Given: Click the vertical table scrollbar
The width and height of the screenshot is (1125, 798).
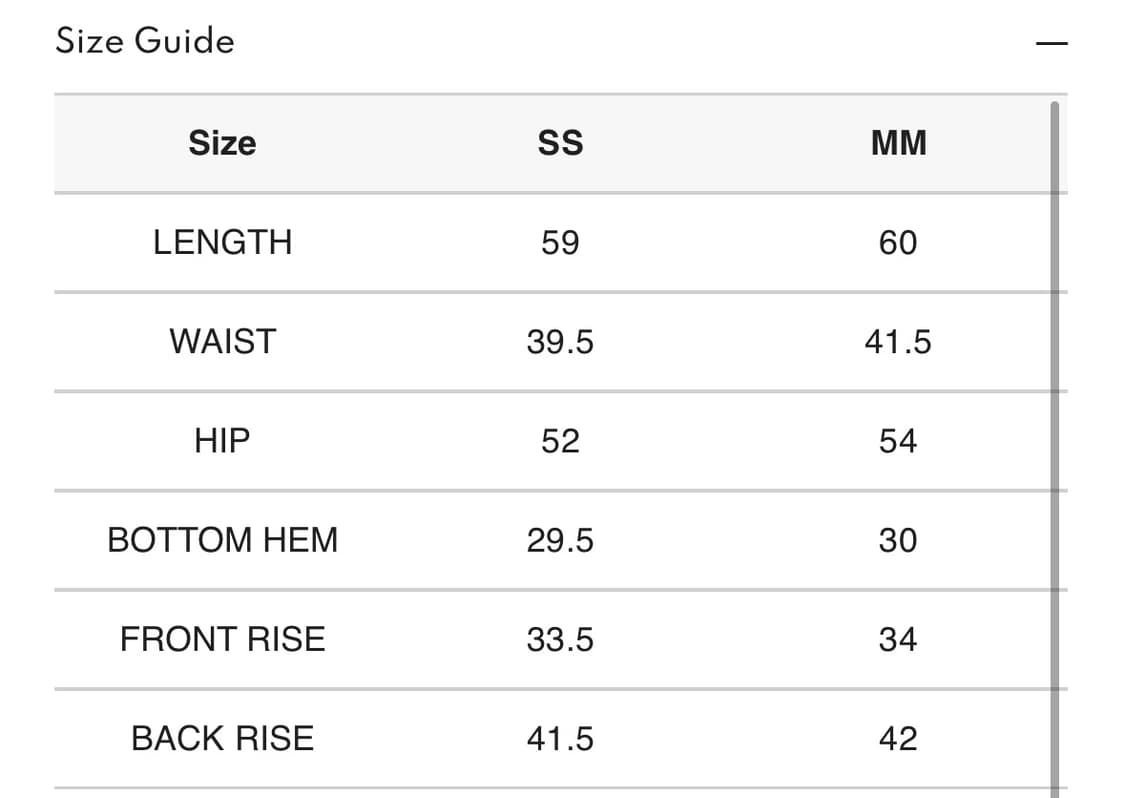Looking at the screenshot, I should [1055, 449].
